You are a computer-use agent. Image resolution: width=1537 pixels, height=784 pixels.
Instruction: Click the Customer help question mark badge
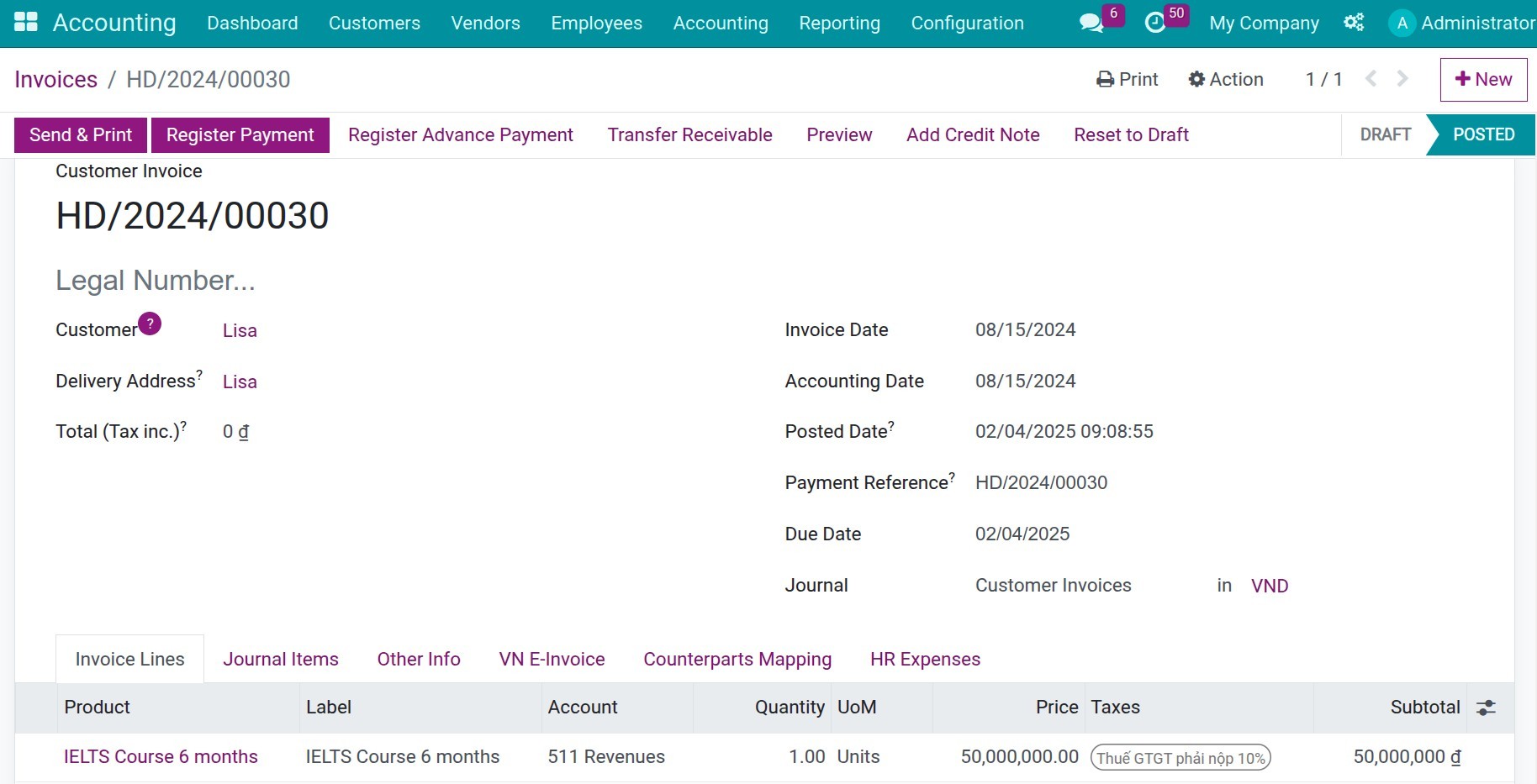[150, 324]
